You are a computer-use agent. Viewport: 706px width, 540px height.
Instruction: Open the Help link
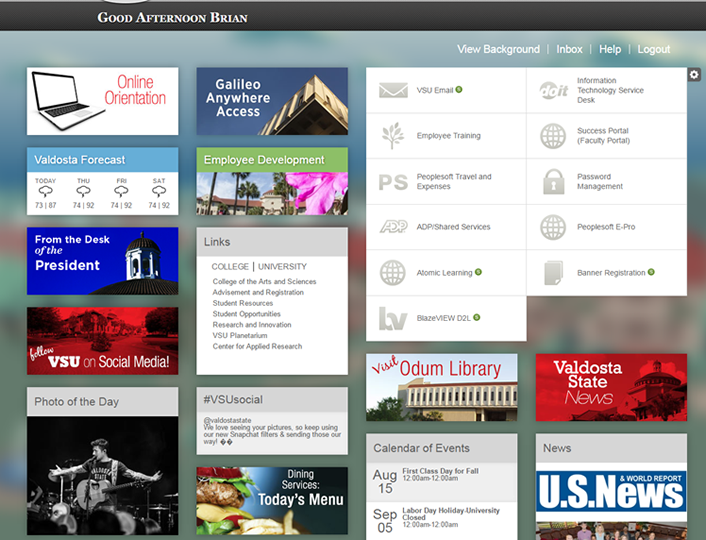point(610,49)
